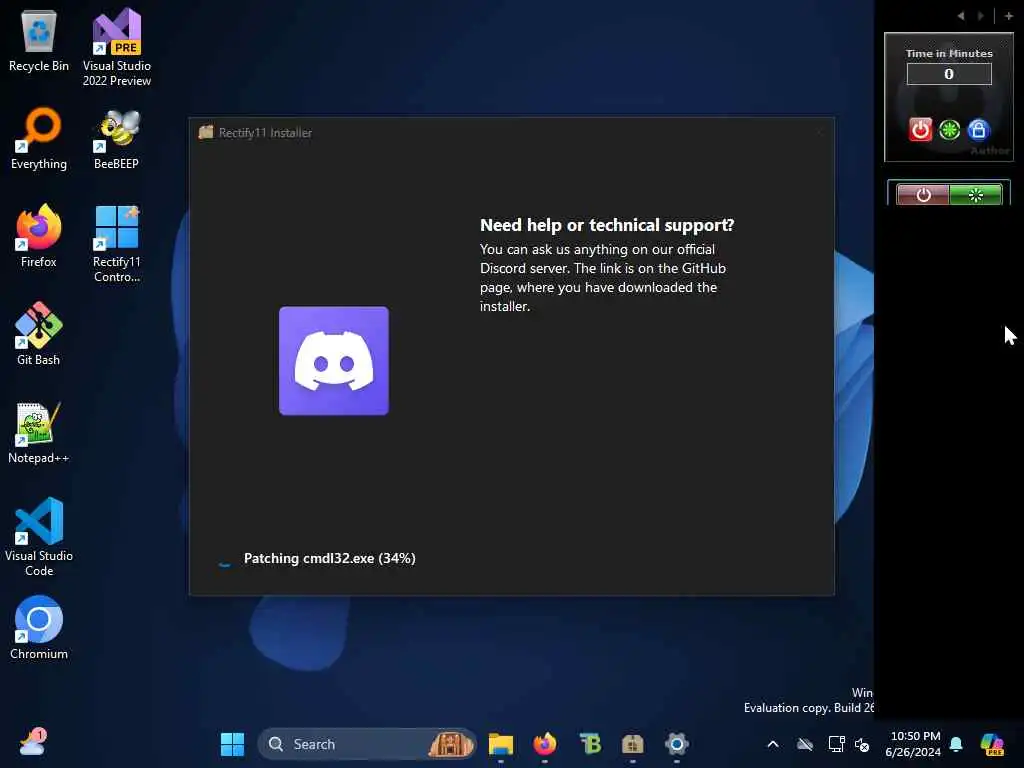
Task: Click the blue lock icon in timer gadget
Action: coord(978,130)
